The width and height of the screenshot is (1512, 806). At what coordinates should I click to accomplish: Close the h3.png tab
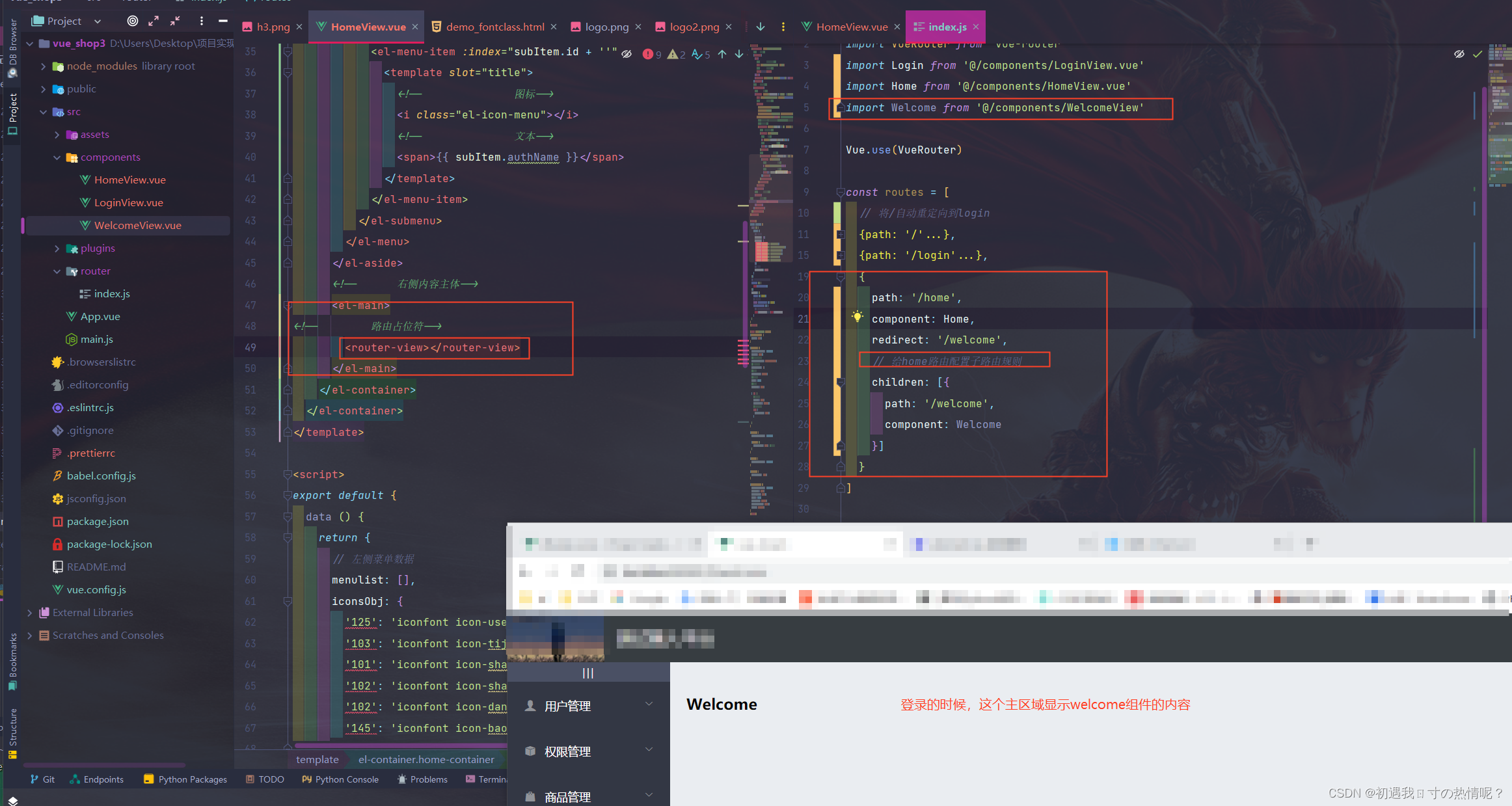click(x=299, y=27)
